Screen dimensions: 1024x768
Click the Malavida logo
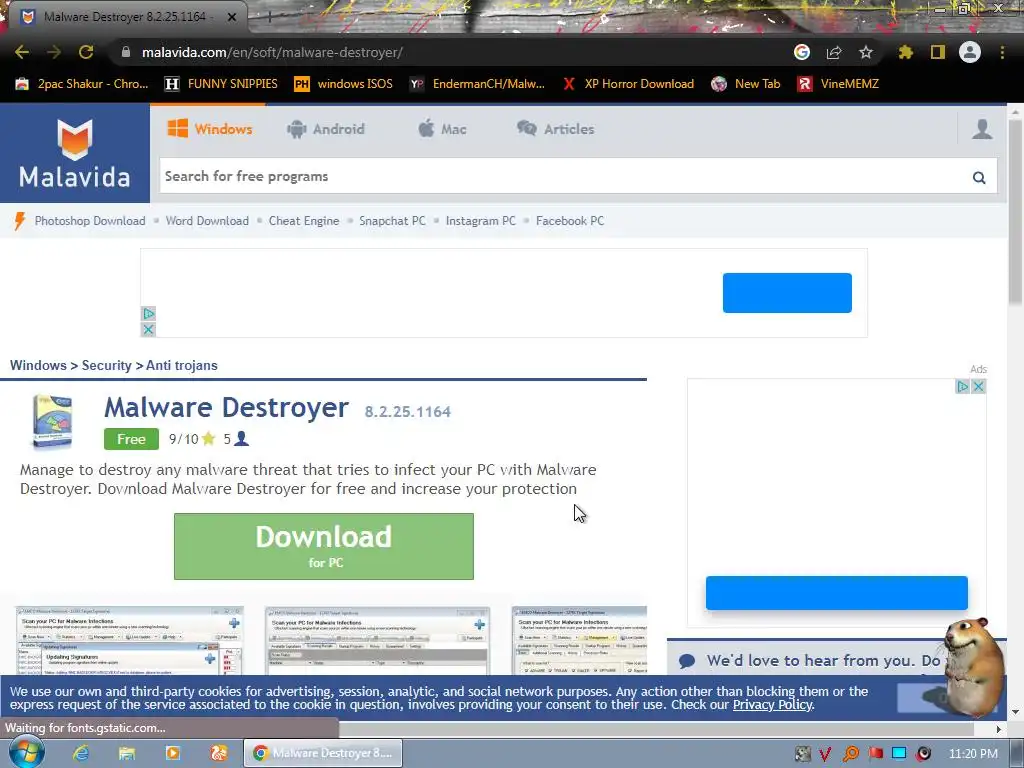click(74, 154)
